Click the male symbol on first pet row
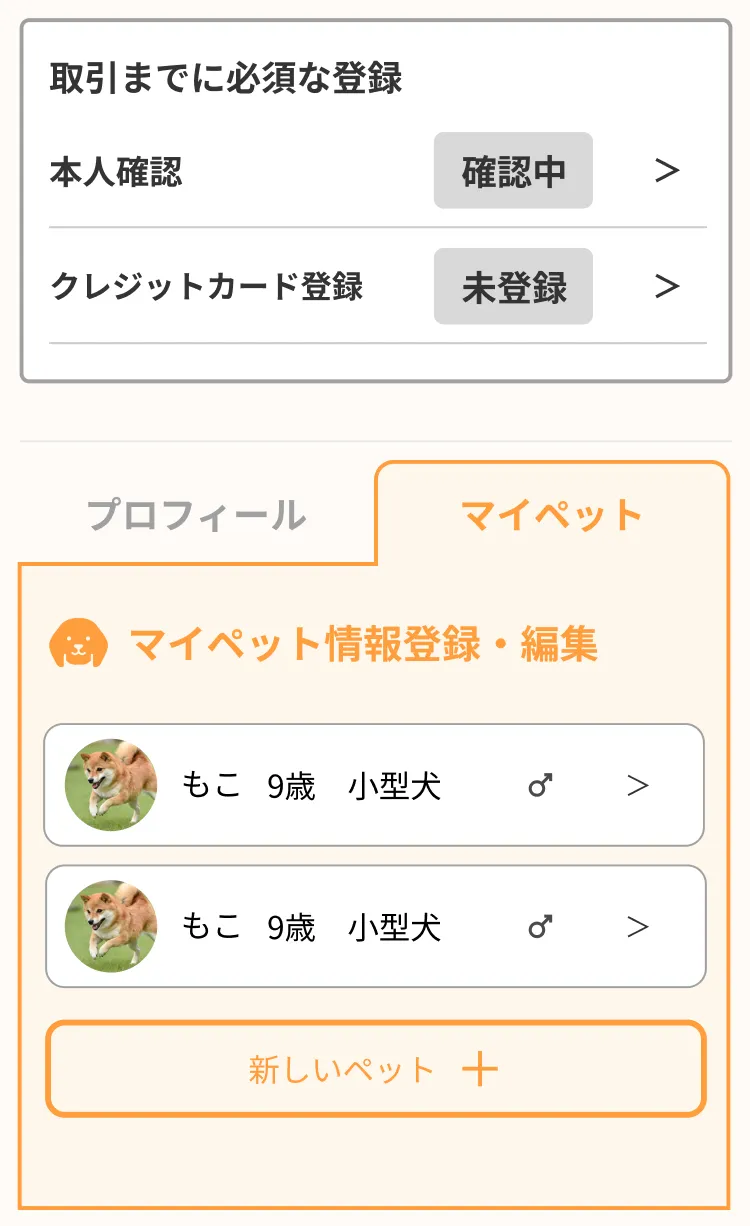 coord(540,787)
